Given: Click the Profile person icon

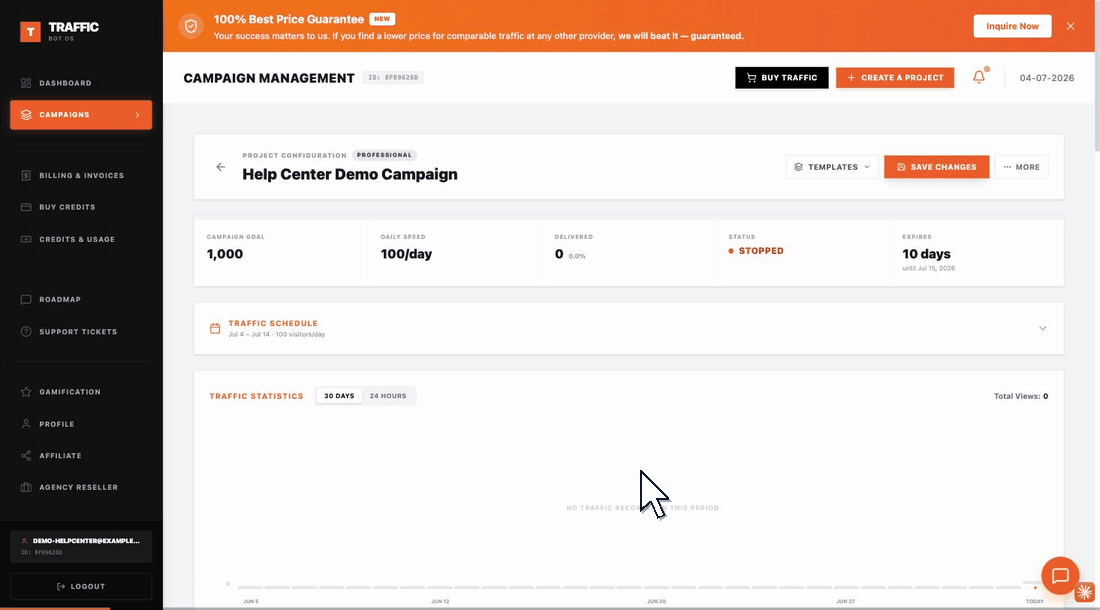Looking at the screenshot, I should tap(26, 424).
